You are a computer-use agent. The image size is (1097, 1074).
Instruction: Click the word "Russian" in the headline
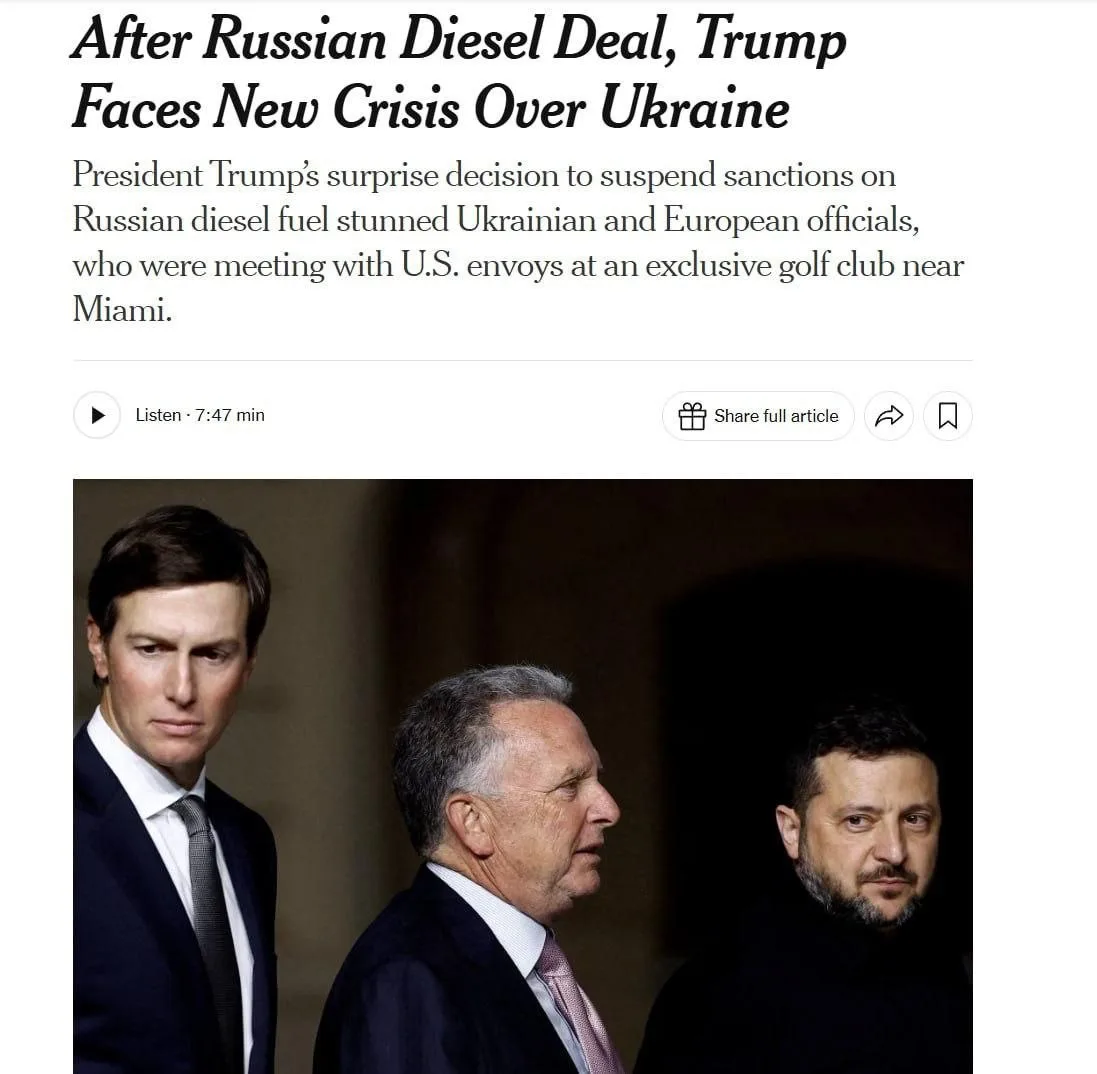click(x=295, y=38)
